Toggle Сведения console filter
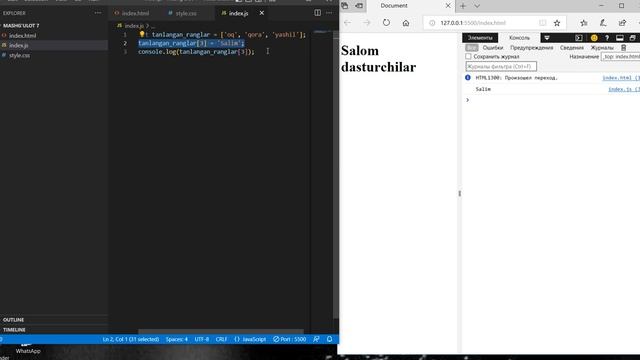Viewport: 640px width, 360px height. pyautogui.click(x=571, y=48)
